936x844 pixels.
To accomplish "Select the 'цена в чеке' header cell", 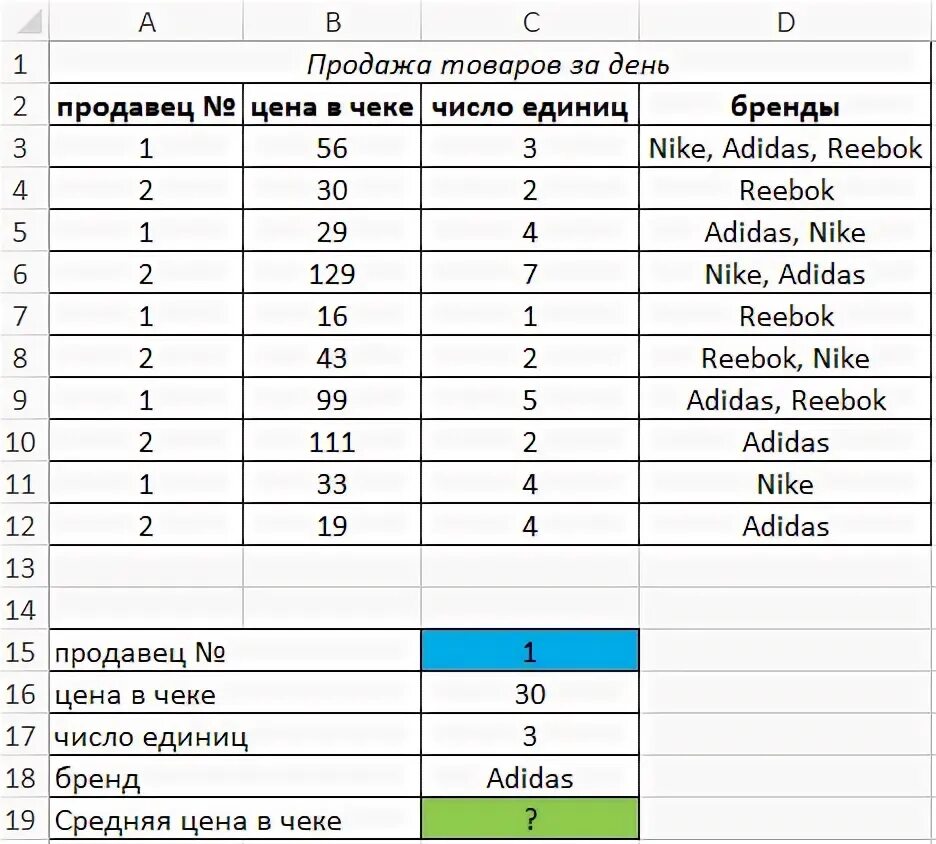I will tap(332, 105).
